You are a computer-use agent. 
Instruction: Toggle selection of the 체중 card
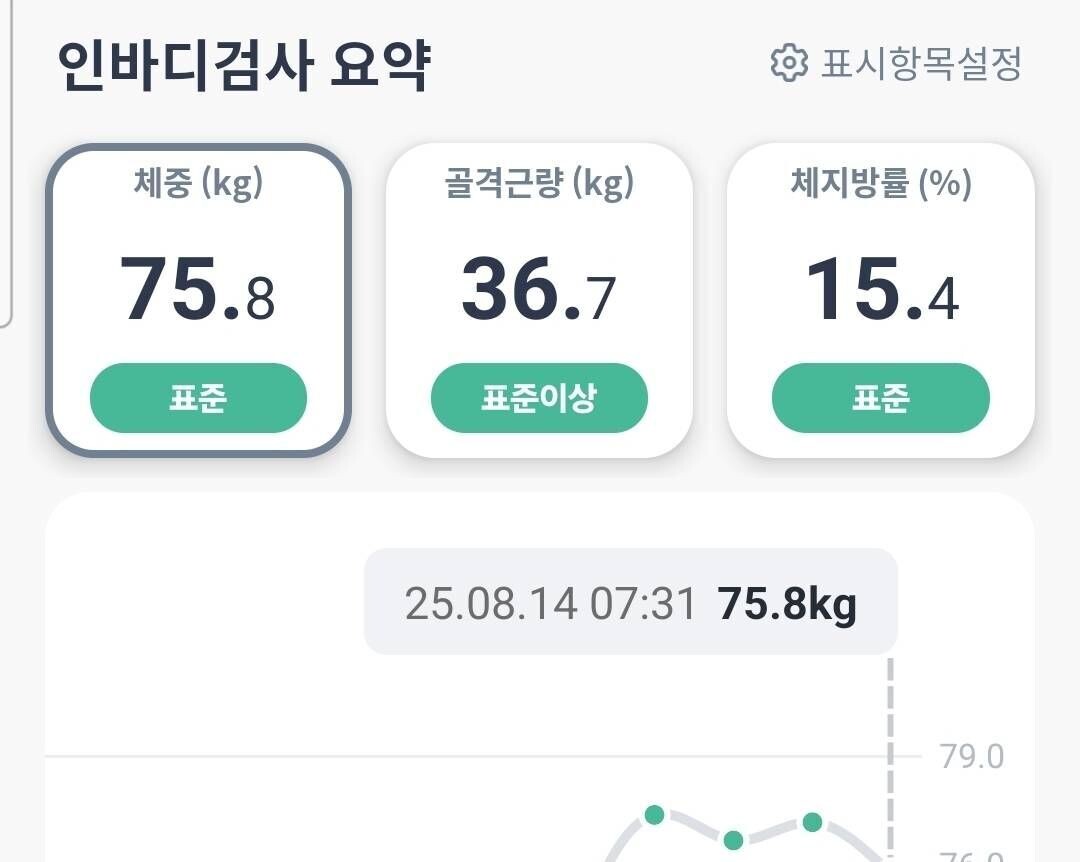198,297
